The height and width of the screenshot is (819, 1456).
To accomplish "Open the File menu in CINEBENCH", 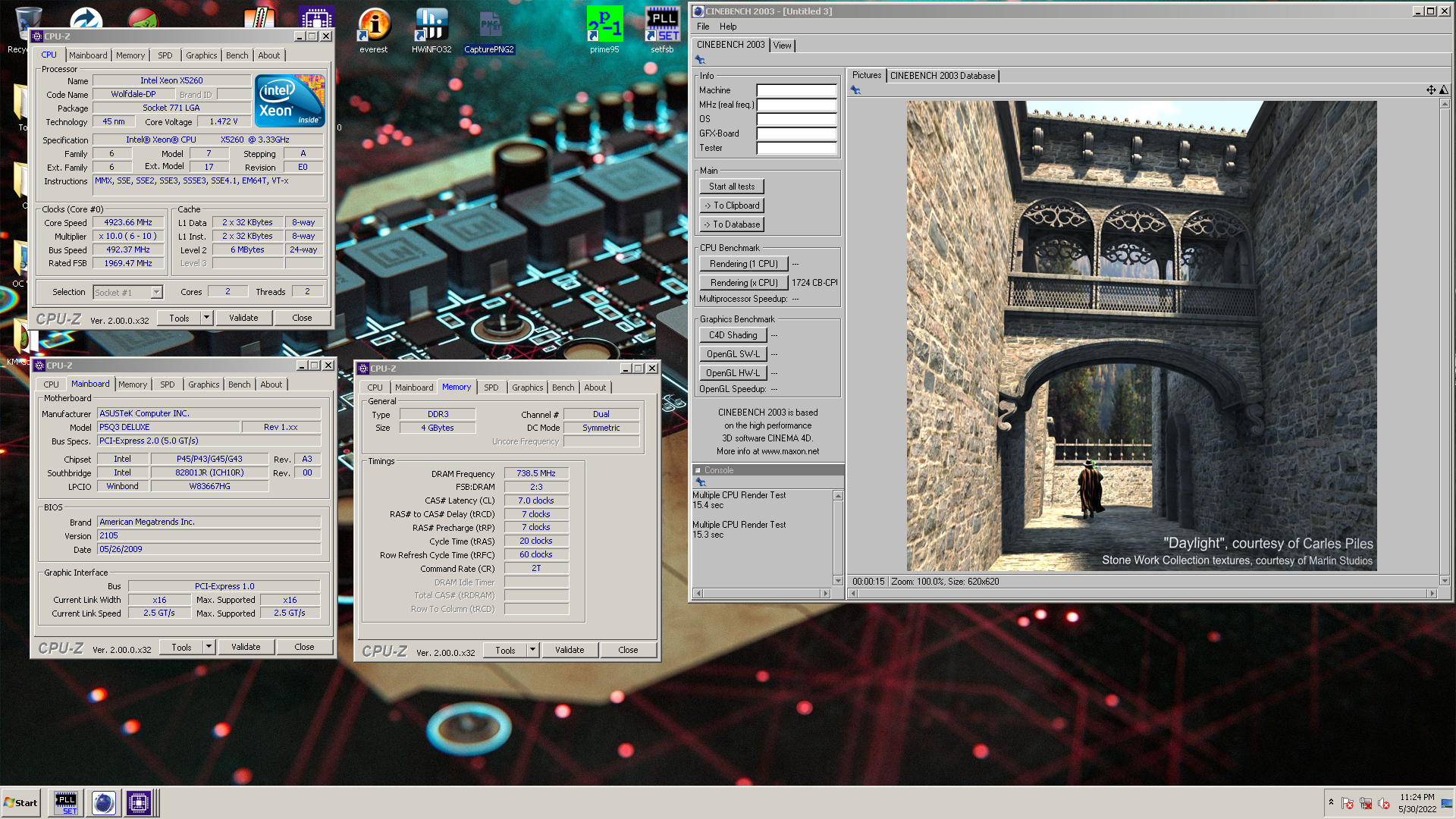I will point(703,27).
